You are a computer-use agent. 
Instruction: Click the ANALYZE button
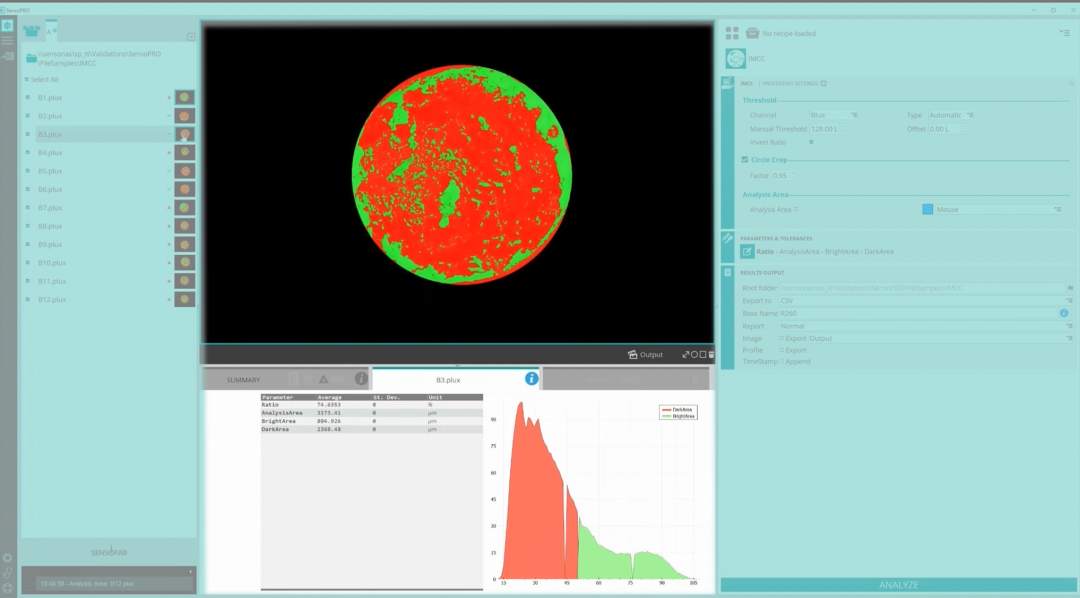pos(898,585)
